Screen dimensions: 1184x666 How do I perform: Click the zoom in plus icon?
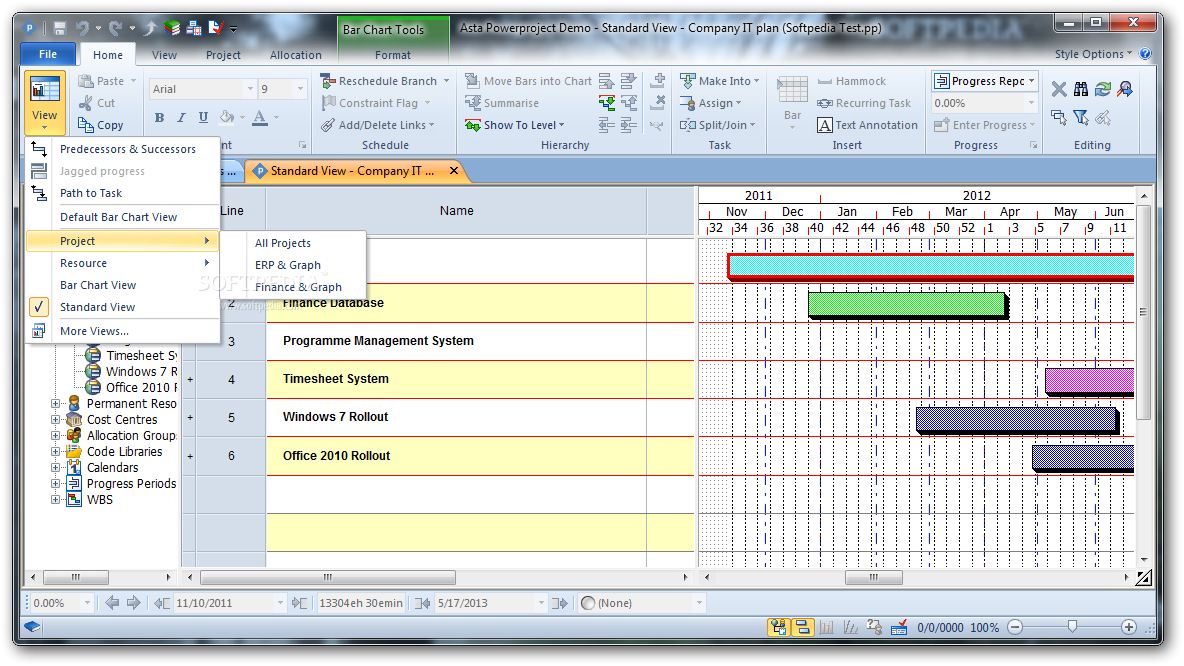(1129, 627)
